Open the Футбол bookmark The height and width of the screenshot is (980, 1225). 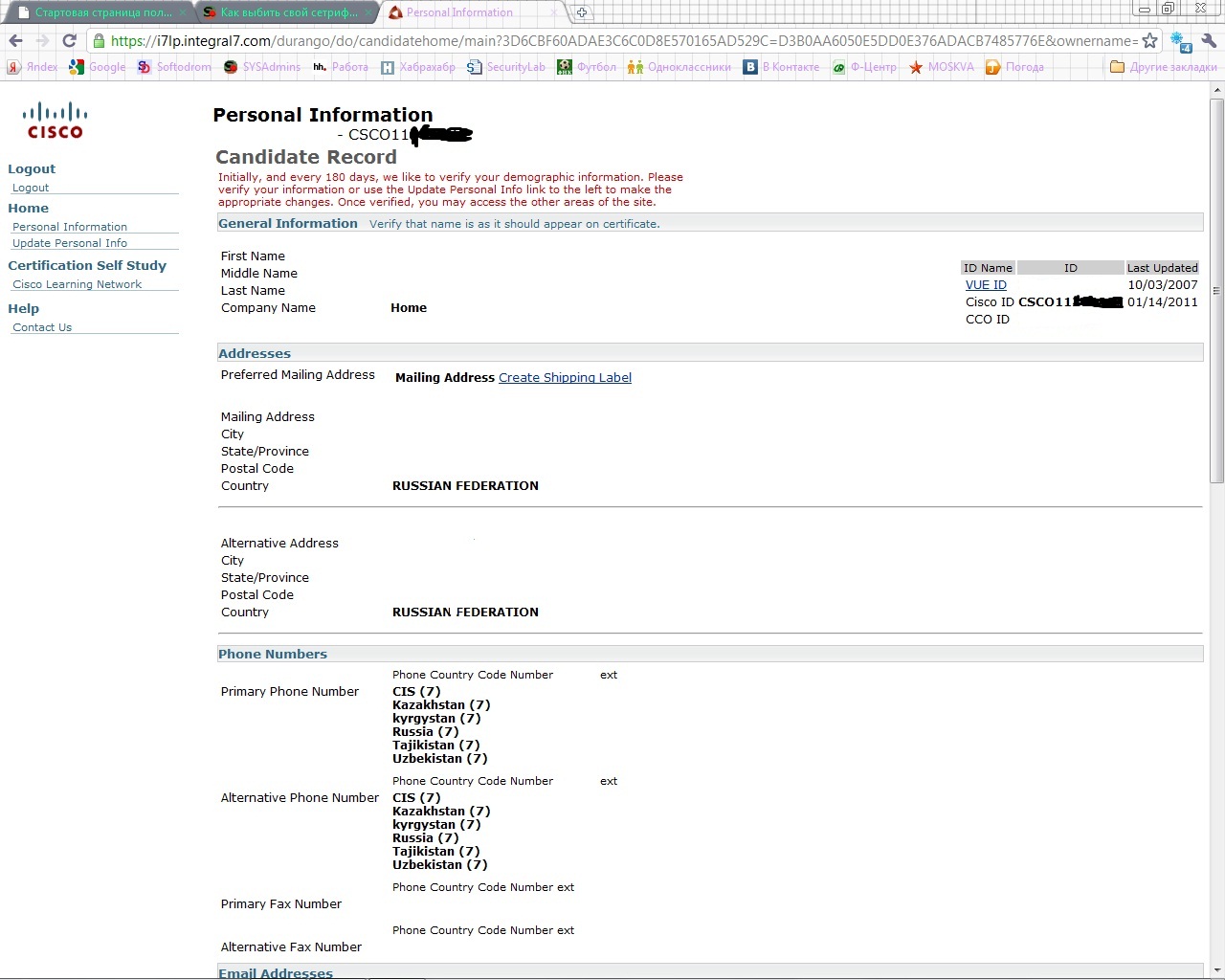tap(586, 67)
